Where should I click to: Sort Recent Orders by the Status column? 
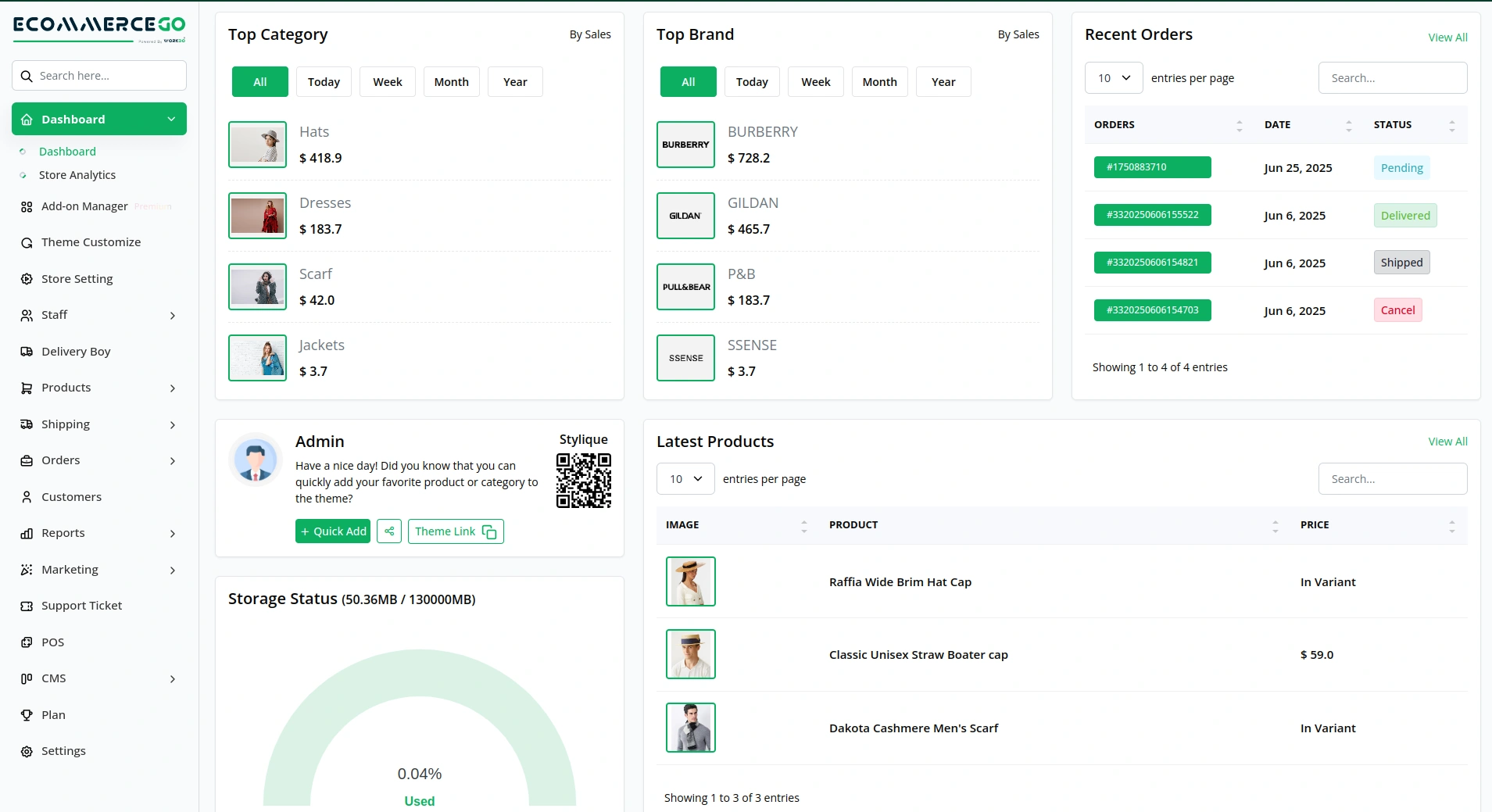click(x=1415, y=125)
